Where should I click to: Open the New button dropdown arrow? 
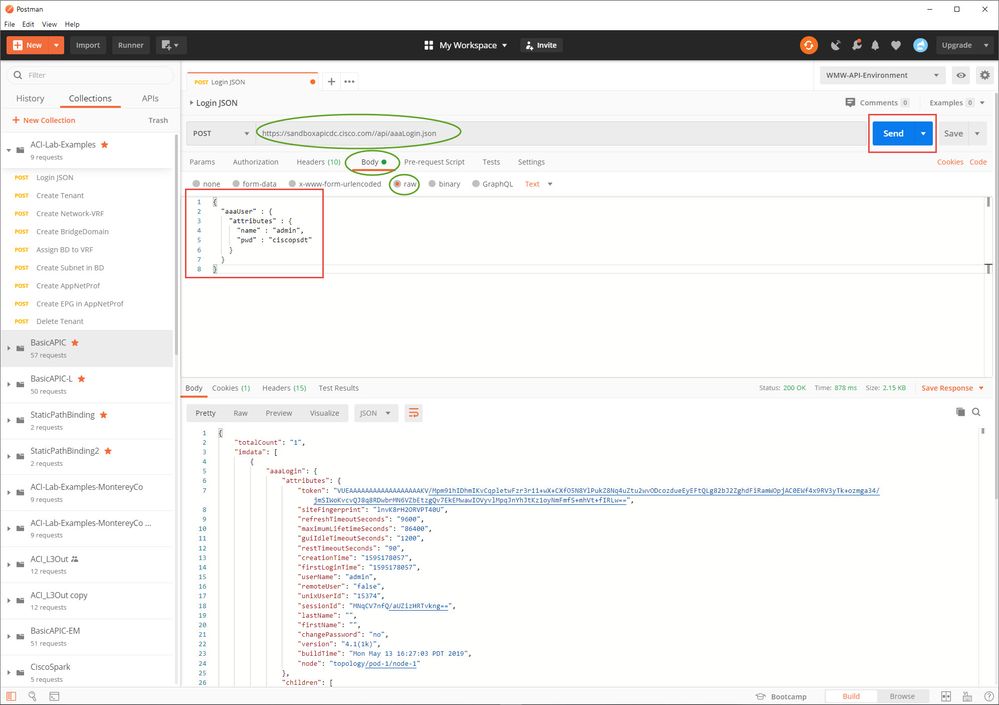point(56,45)
